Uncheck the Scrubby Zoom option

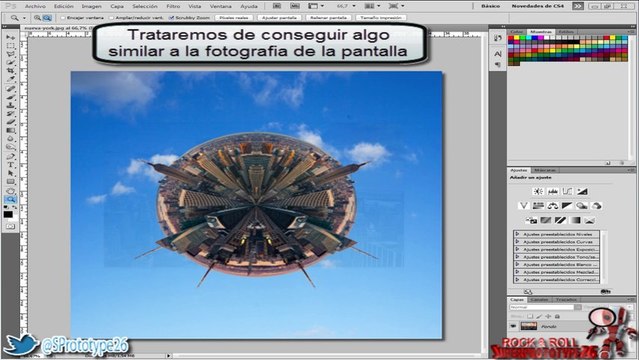click(x=172, y=18)
